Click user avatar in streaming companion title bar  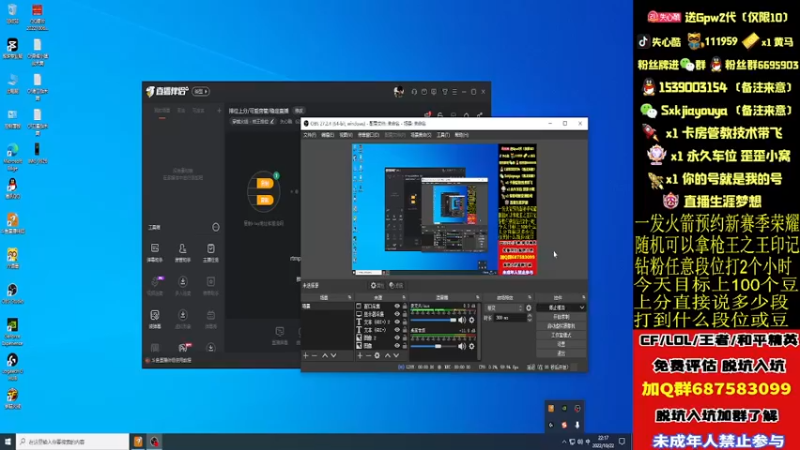click(x=398, y=92)
